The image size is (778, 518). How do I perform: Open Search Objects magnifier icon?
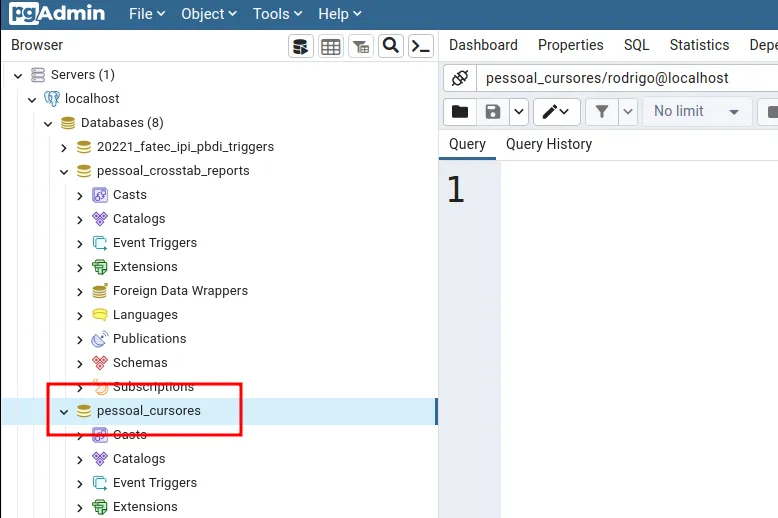tap(391, 47)
